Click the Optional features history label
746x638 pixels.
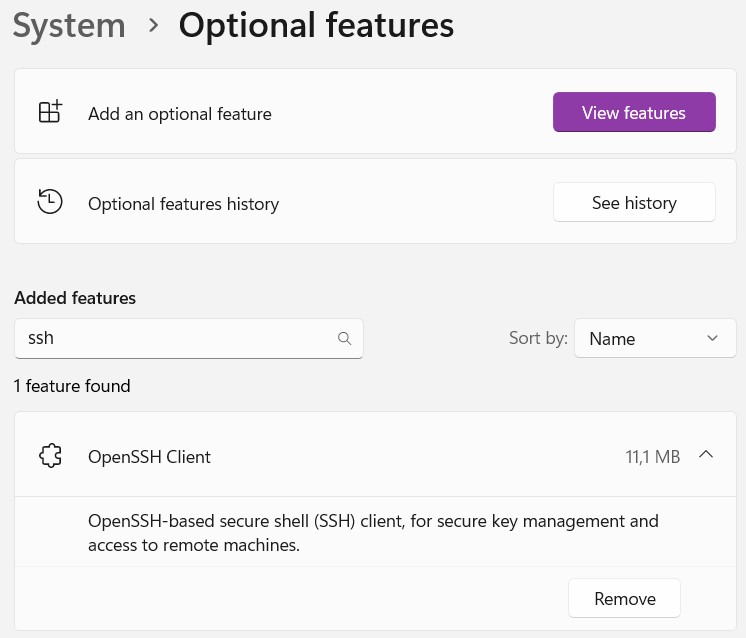pyautogui.click(x=183, y=204)
